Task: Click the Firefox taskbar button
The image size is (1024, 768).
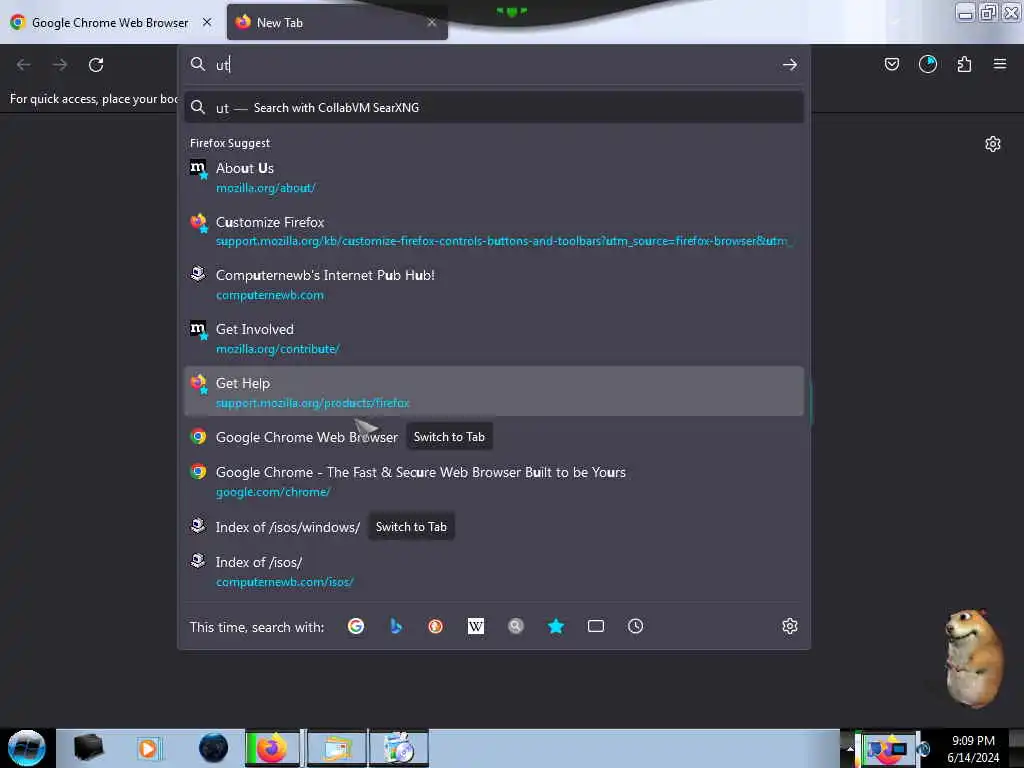Action: point(273,748)
